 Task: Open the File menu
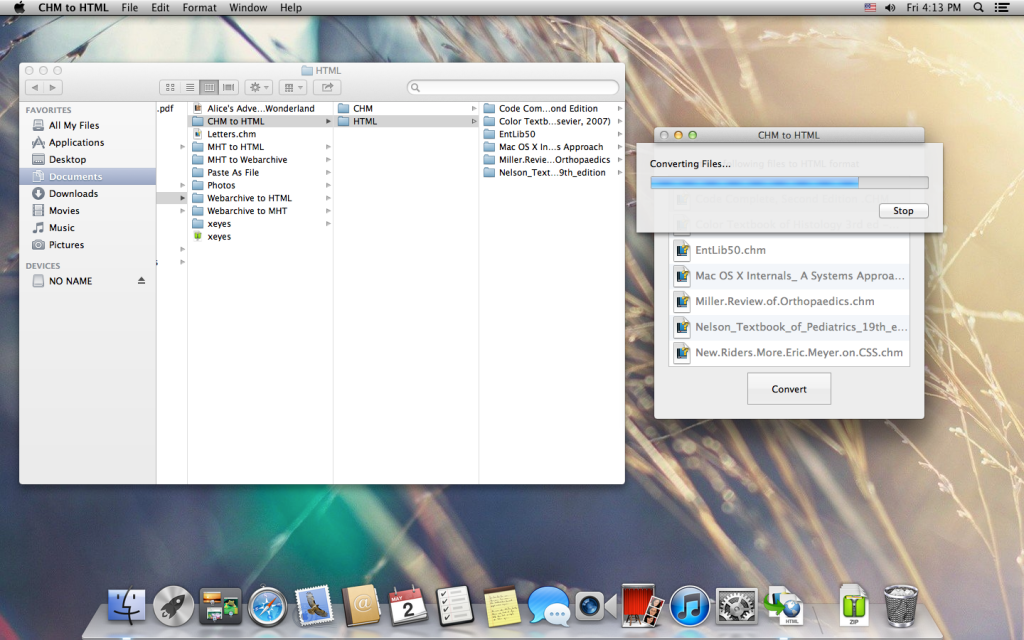(129, 8)
